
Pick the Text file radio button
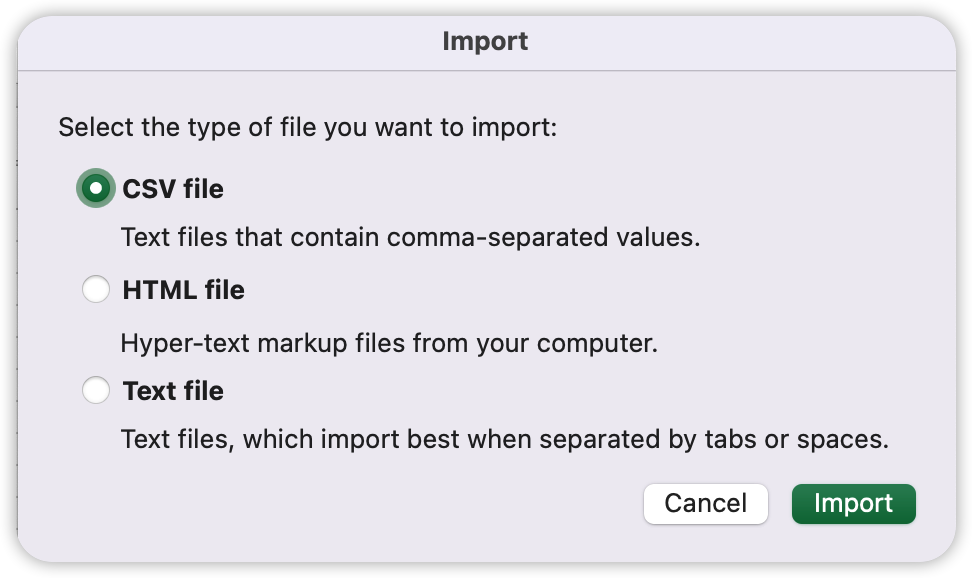[x=96, y=390]
